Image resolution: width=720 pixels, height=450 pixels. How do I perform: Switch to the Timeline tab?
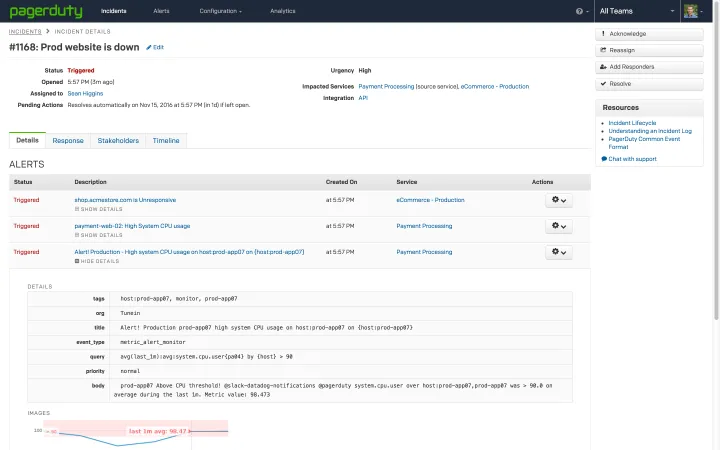coord(166,141)
